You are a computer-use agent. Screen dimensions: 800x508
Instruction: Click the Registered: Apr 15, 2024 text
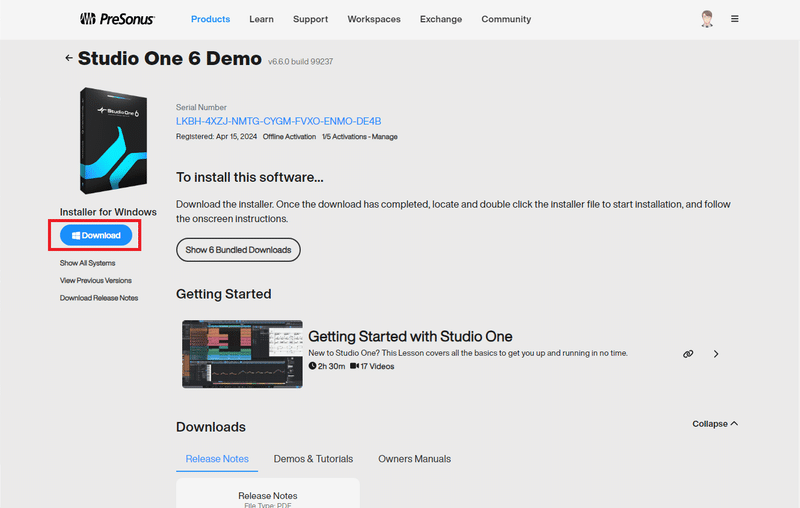tap(216, 137)
